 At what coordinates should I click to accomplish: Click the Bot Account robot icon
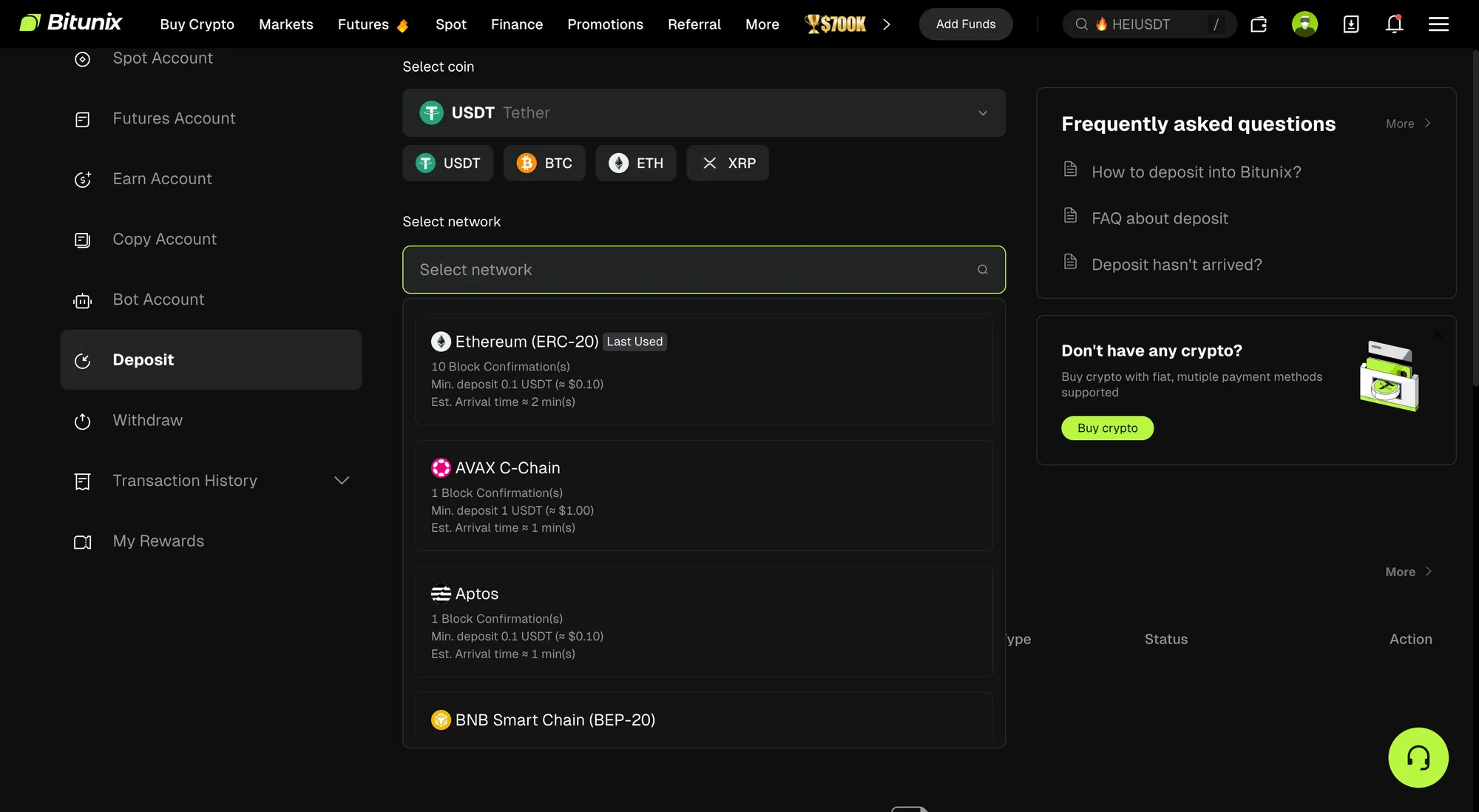(83, 300)
